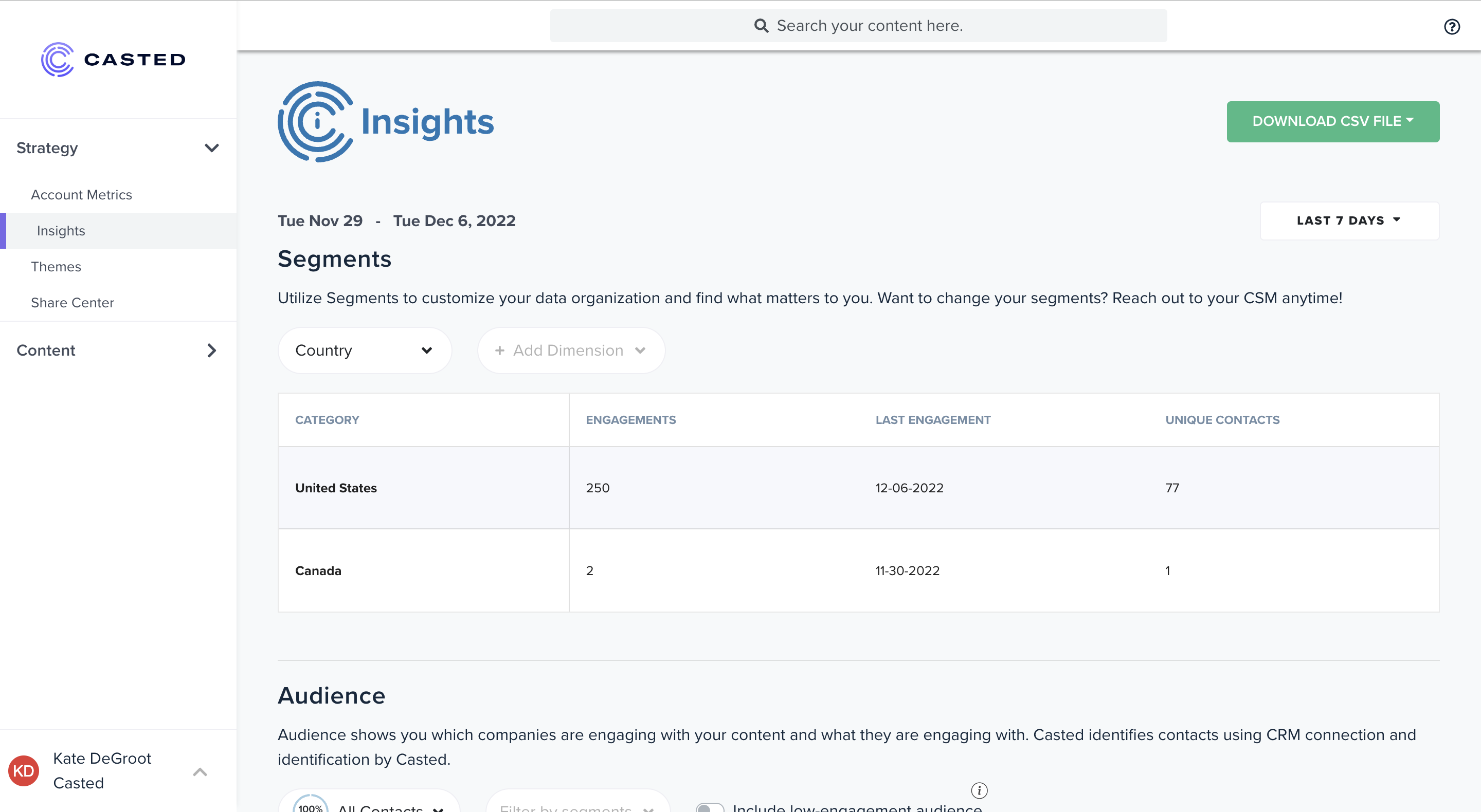Open Share Center in sidebar
Image resolution: width=1481 pixels, height=812 pixels.
click(x=73, y=303)
